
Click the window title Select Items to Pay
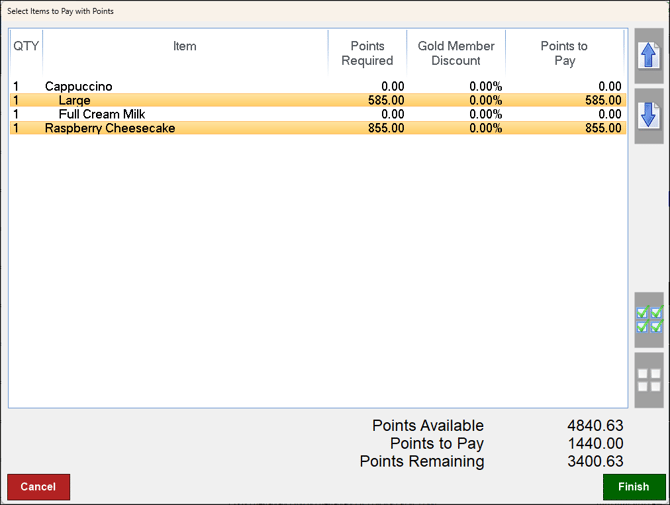click(60, 12)
